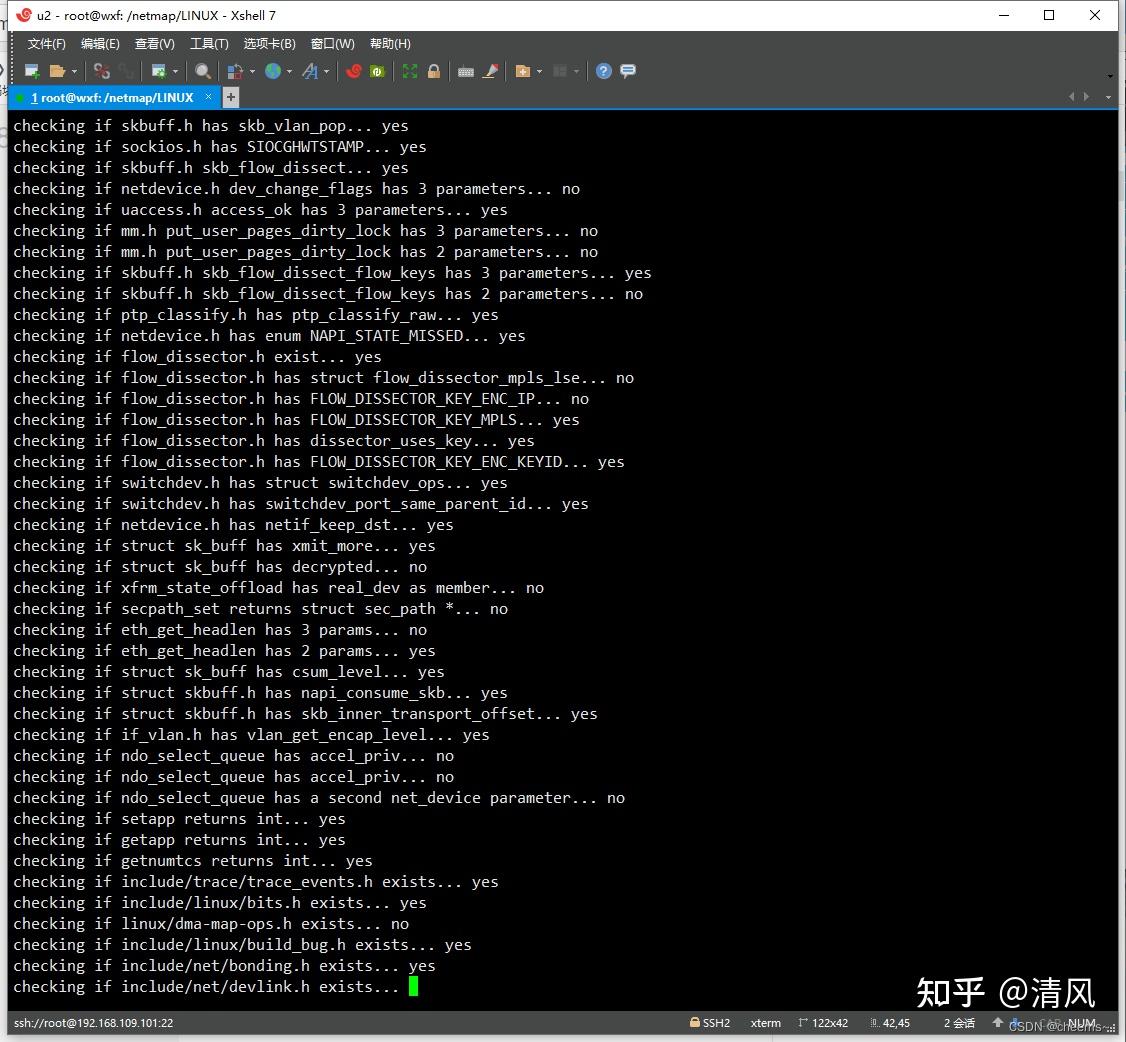Image resolution: width=1126 pixels, height=1042 pixels.
Task: Click the tab scroll right arrow
Action: tap(1086, 96)
